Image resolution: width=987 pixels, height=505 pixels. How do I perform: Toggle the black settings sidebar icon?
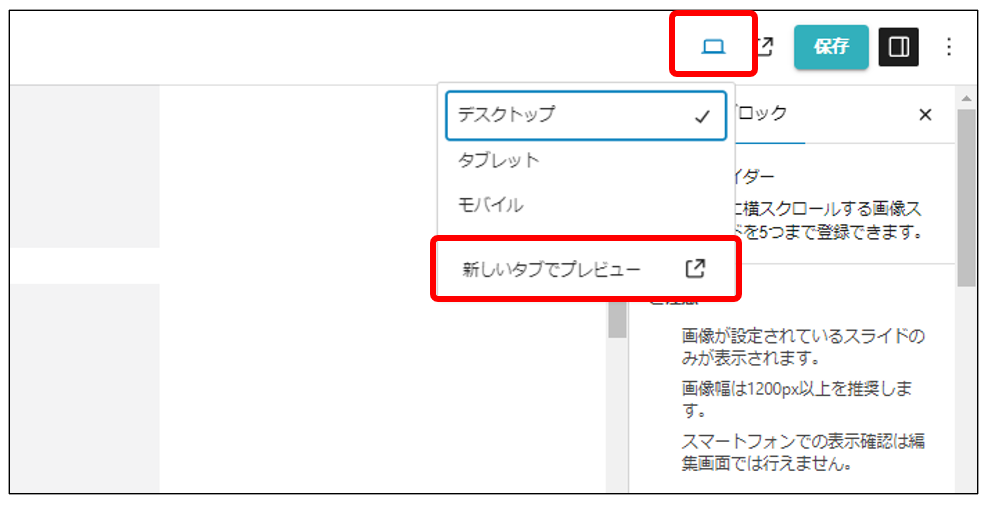point(898,47)
